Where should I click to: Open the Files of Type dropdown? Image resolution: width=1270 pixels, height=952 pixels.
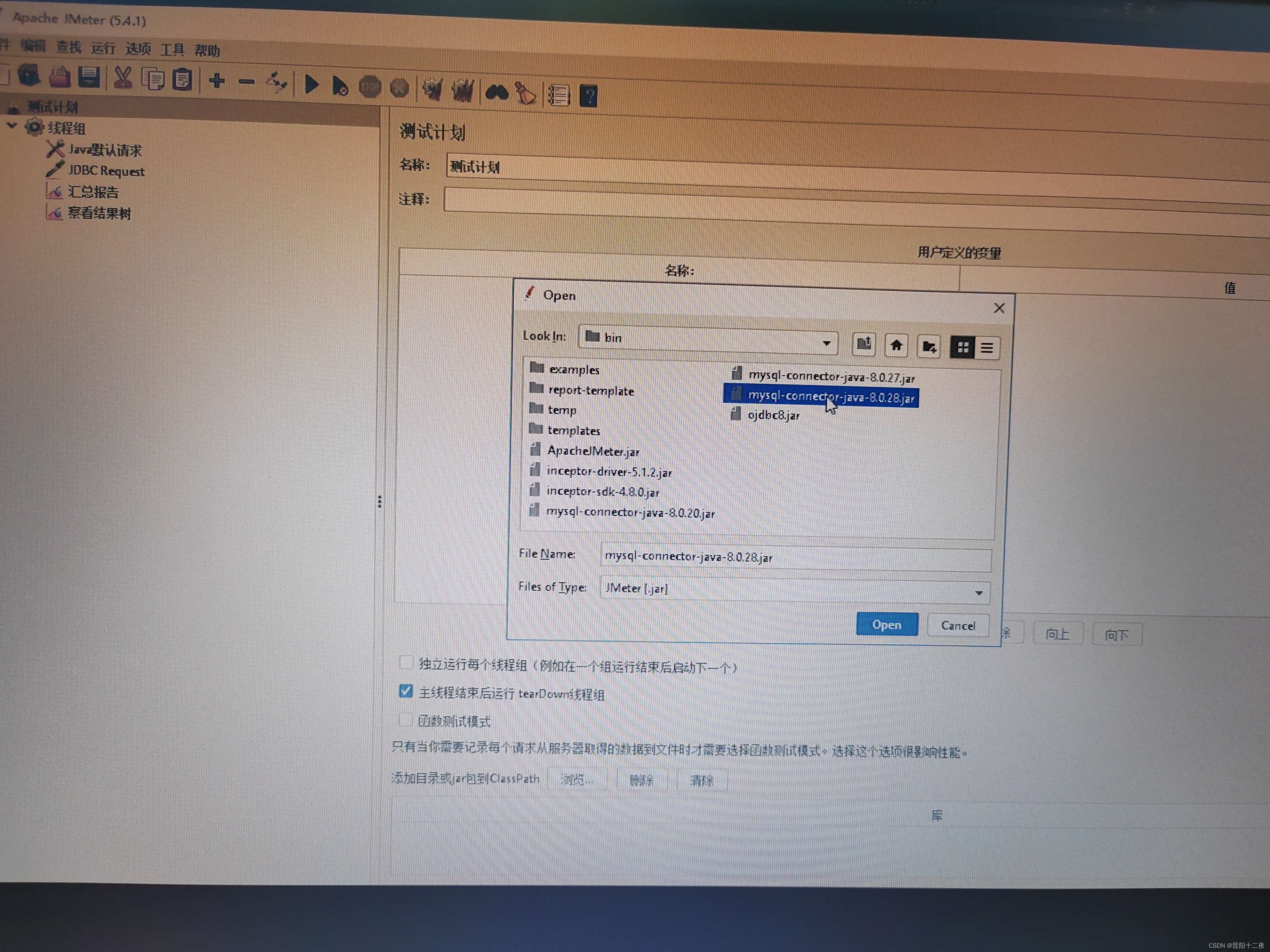click(x=978, y=593)
